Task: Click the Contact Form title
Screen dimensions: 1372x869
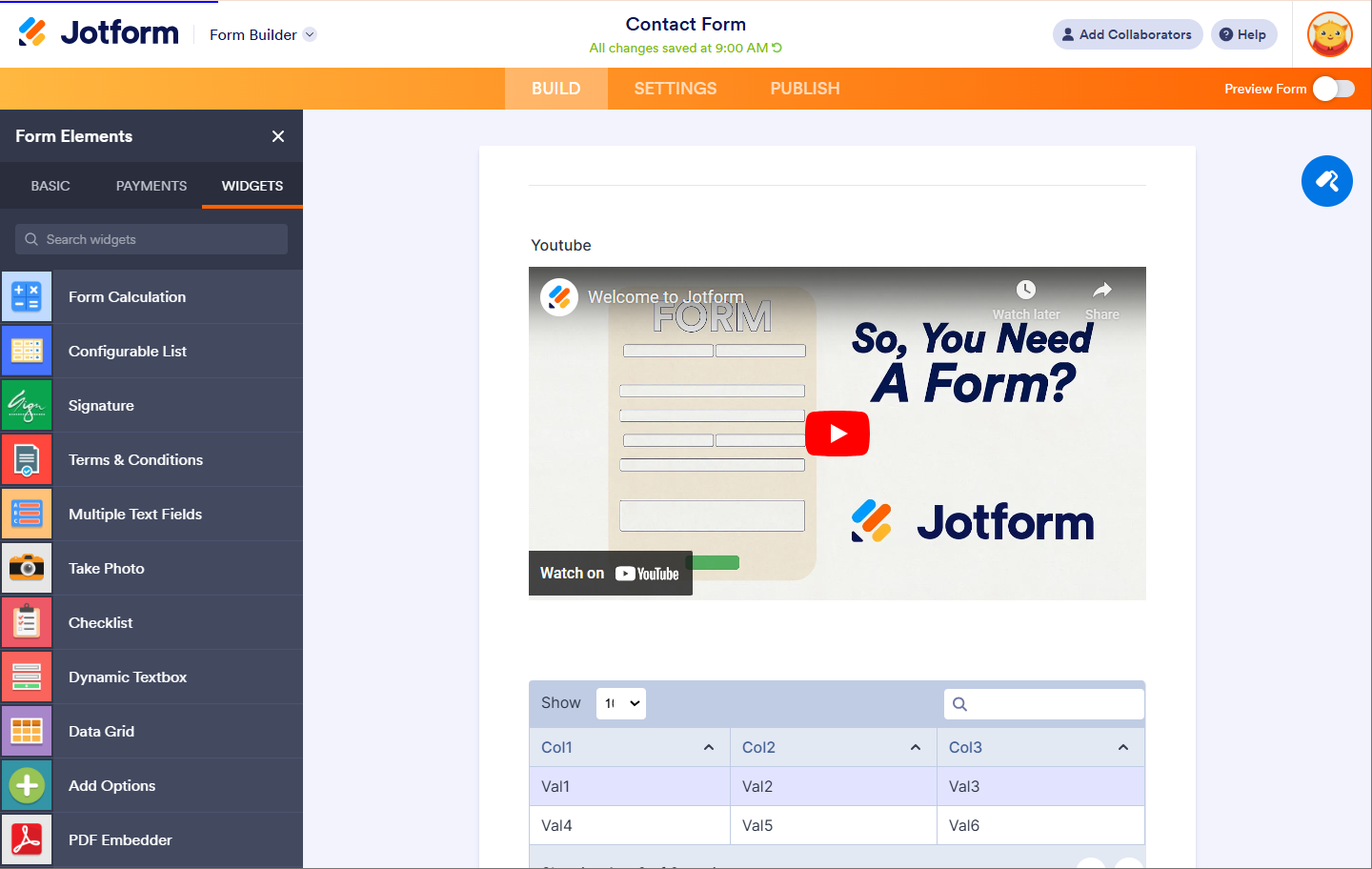Action: [686, 24]
